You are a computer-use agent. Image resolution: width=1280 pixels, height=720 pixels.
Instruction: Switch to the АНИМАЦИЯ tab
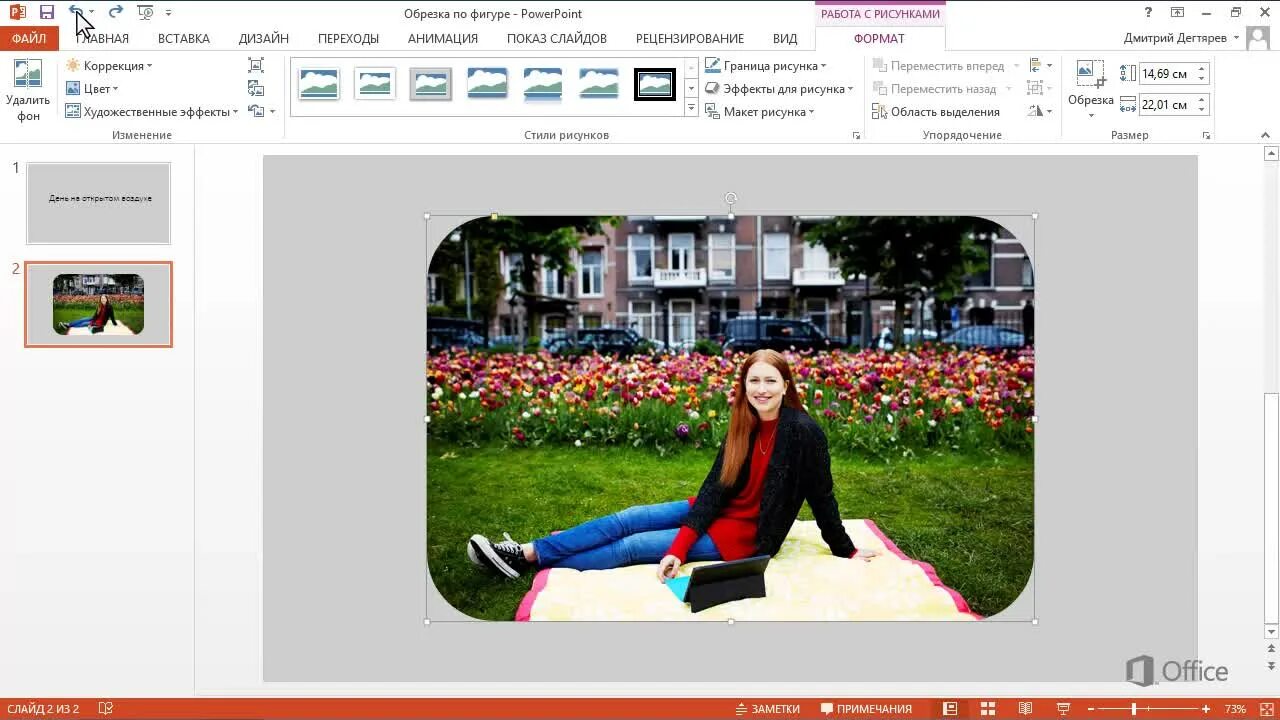(443, 38)
